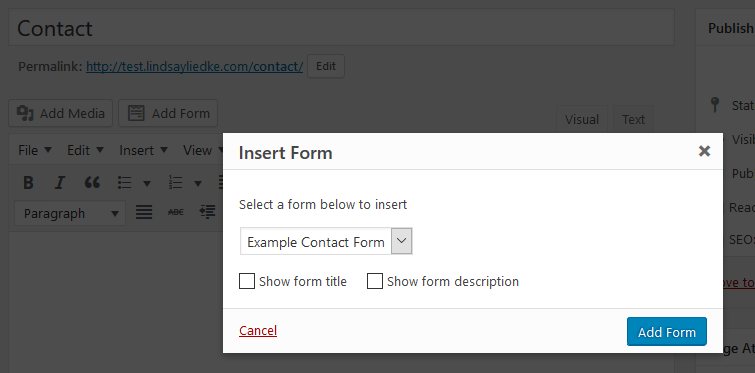The width and height of the screenshot is (755, 373).
Task: Open numbered list style dropdown arrow
Action: 197,183
